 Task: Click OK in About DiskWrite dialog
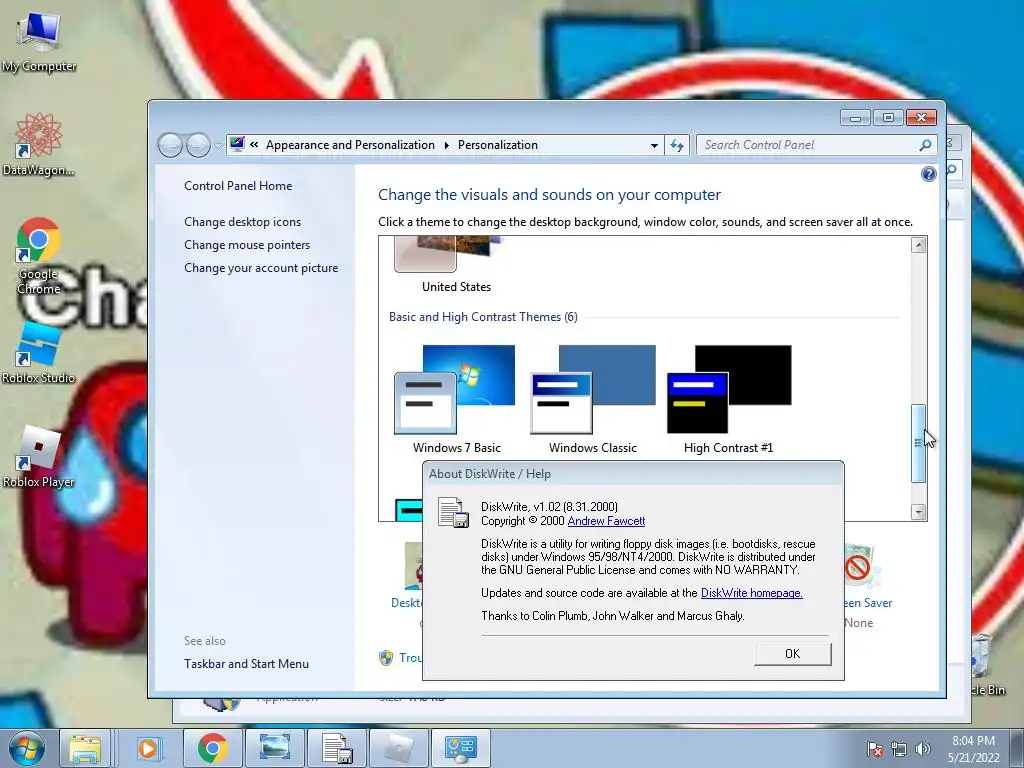[792, 654]
